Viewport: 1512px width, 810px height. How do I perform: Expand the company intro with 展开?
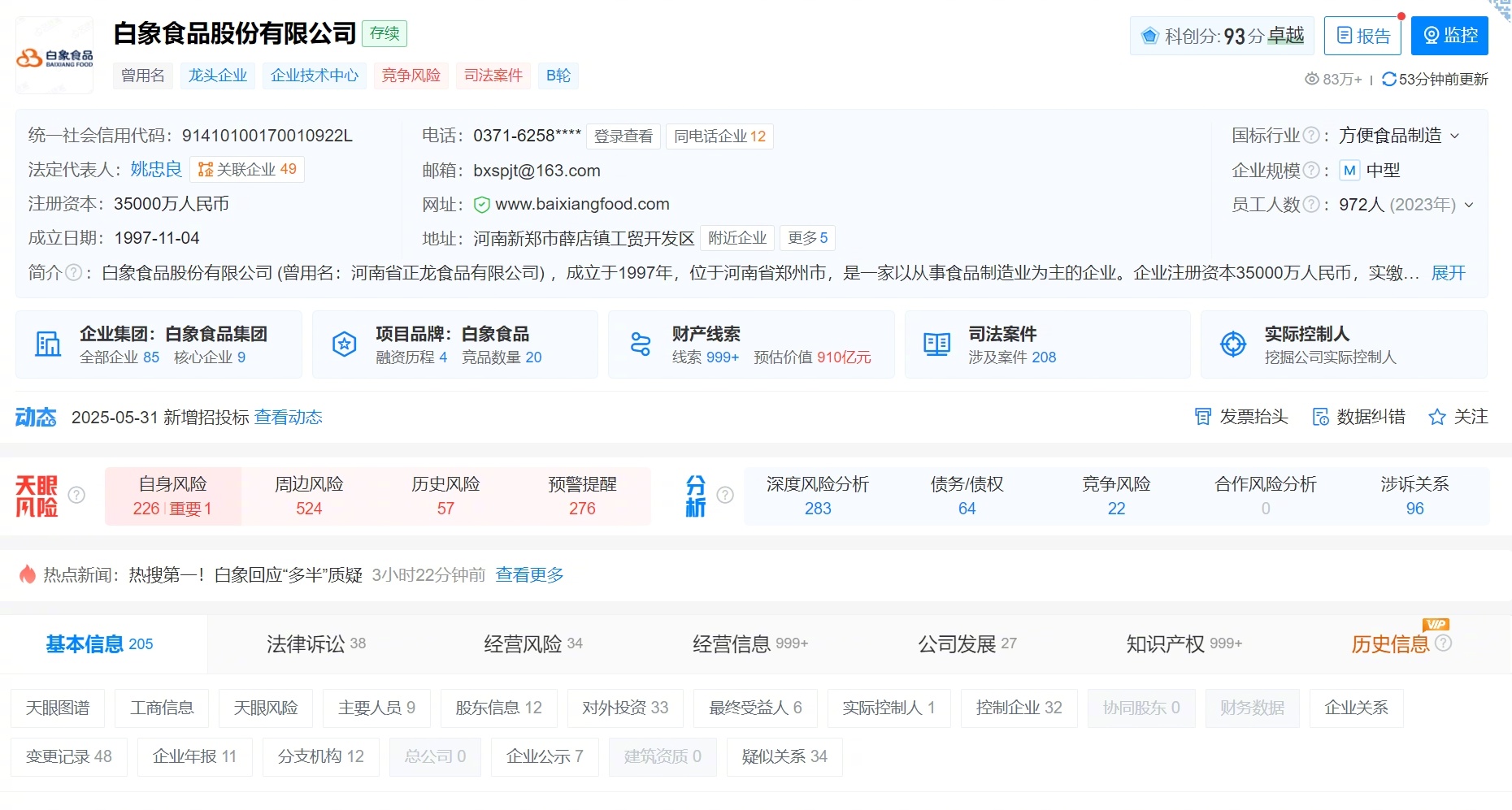tap(1449, 272)
